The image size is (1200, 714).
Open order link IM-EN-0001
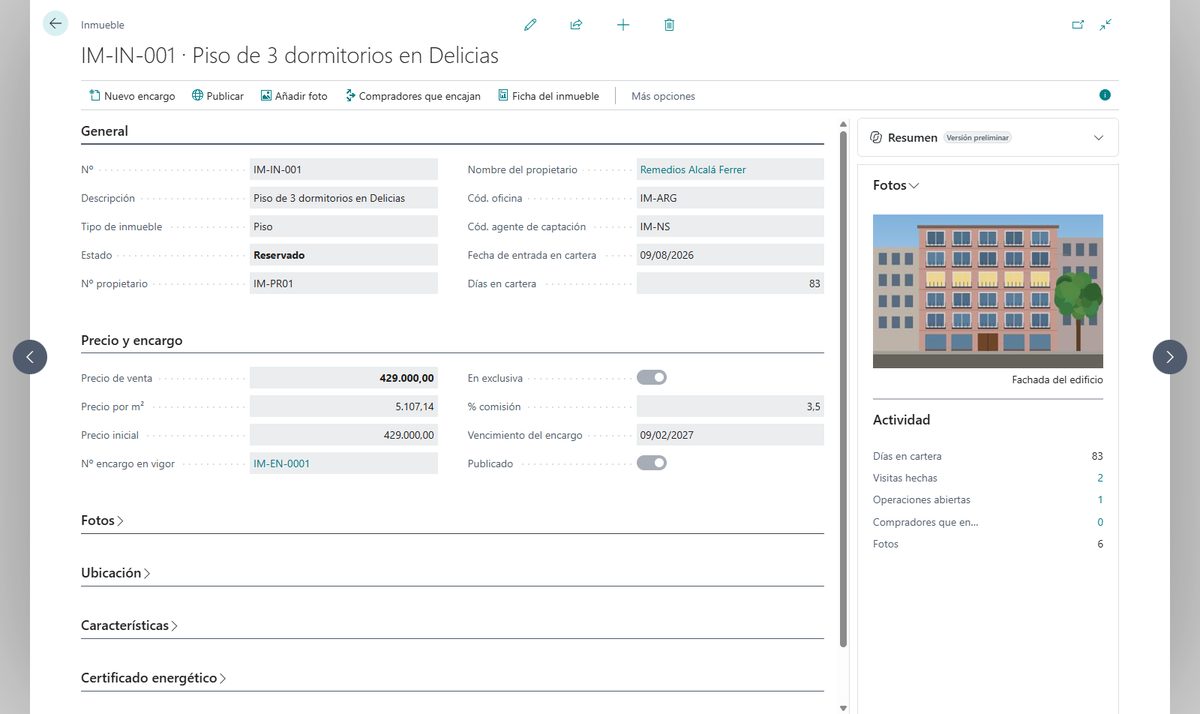click(x=282, y=463)
